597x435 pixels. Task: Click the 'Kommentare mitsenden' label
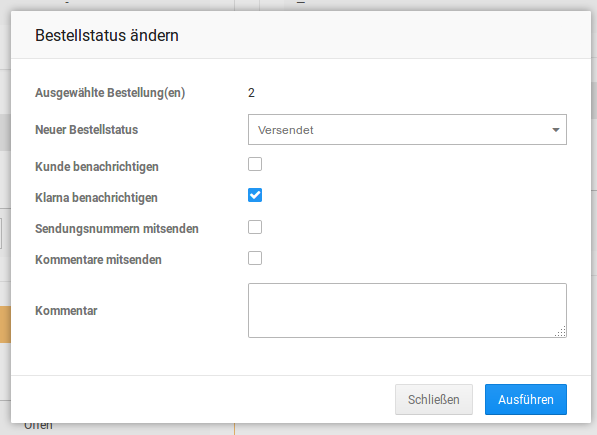(98, 260)
